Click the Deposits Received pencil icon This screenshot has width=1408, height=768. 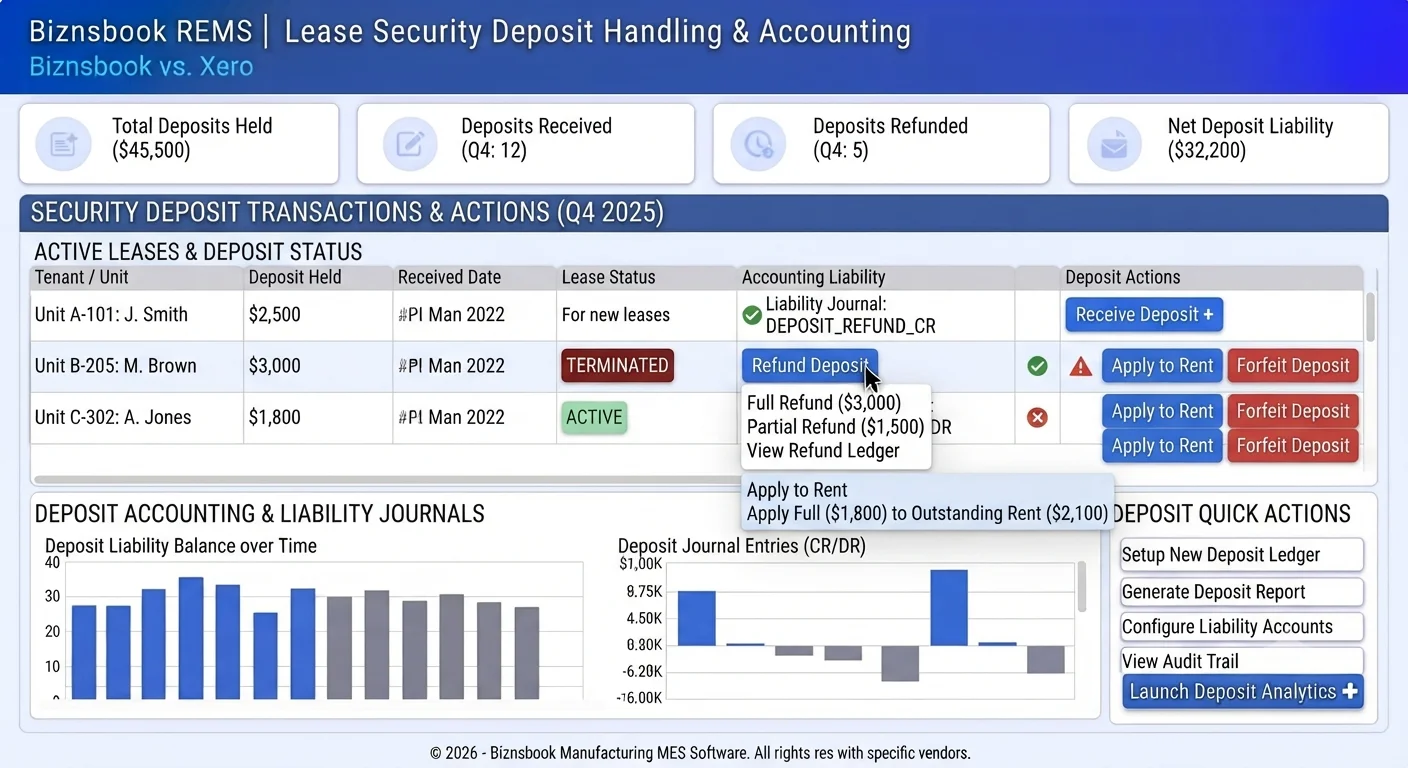pyautogui.click(x=410, y=144)
